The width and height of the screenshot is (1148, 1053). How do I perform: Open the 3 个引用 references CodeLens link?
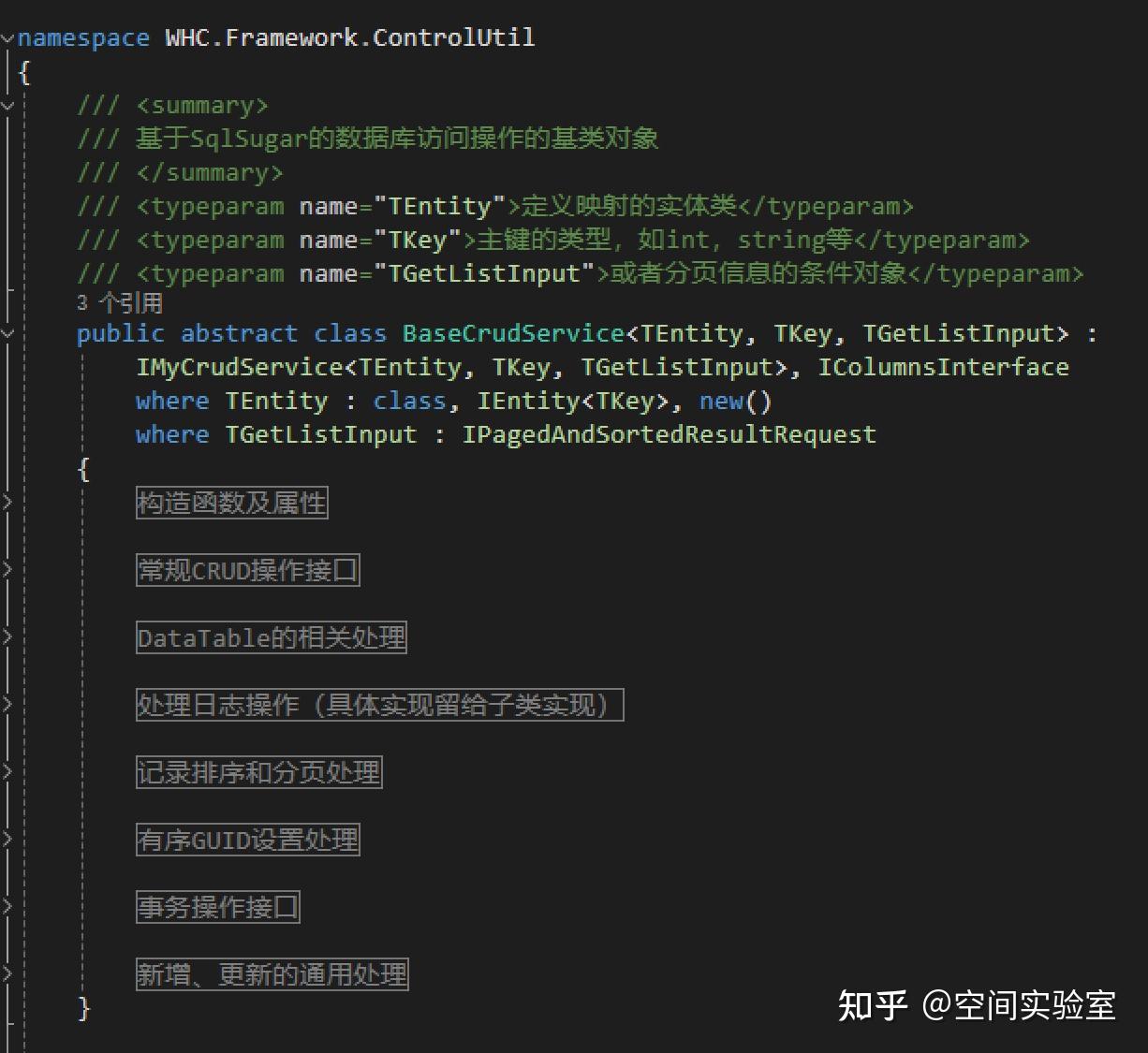point(120,302)
